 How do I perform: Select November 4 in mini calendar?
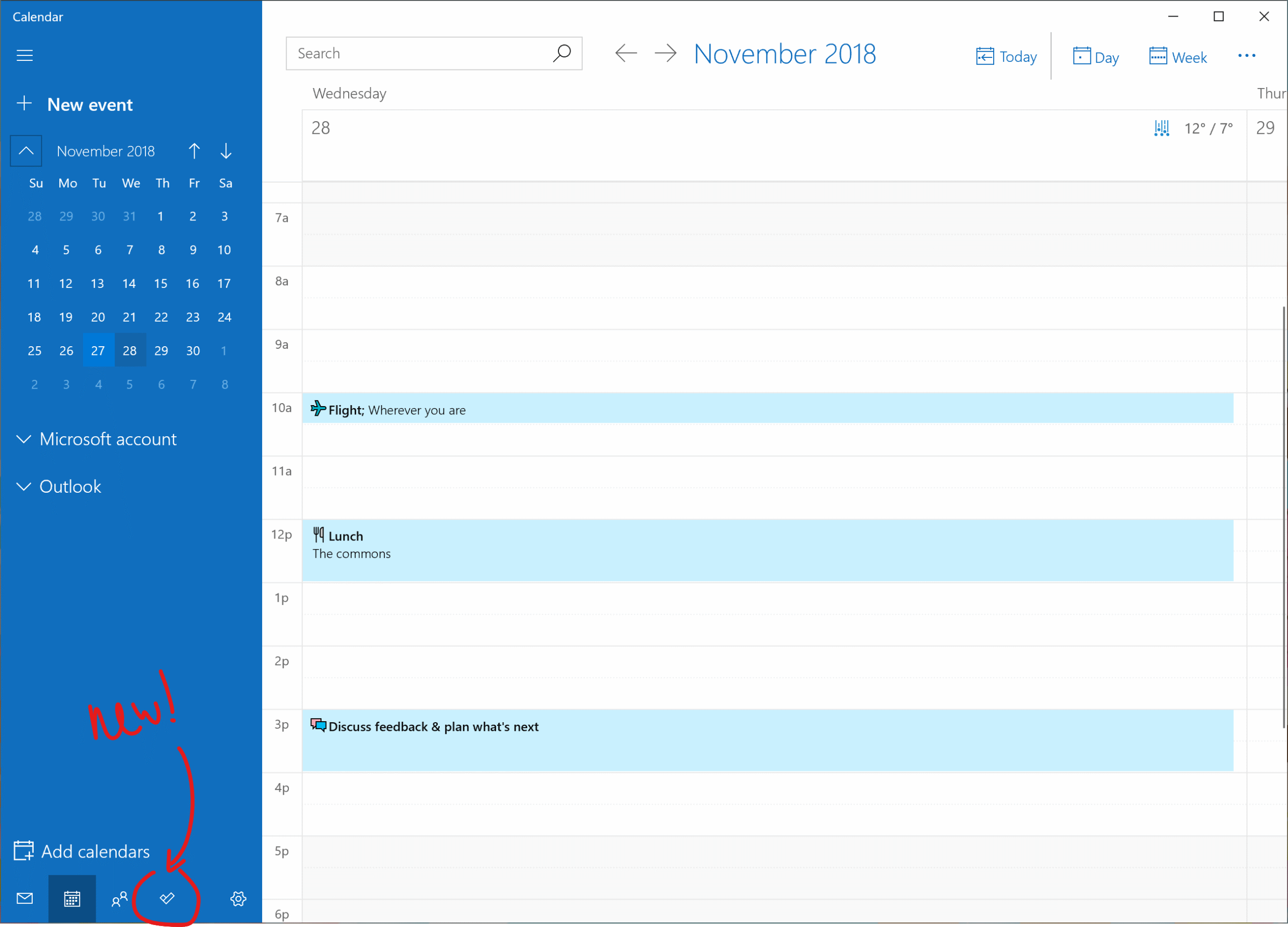click(35, 250)
